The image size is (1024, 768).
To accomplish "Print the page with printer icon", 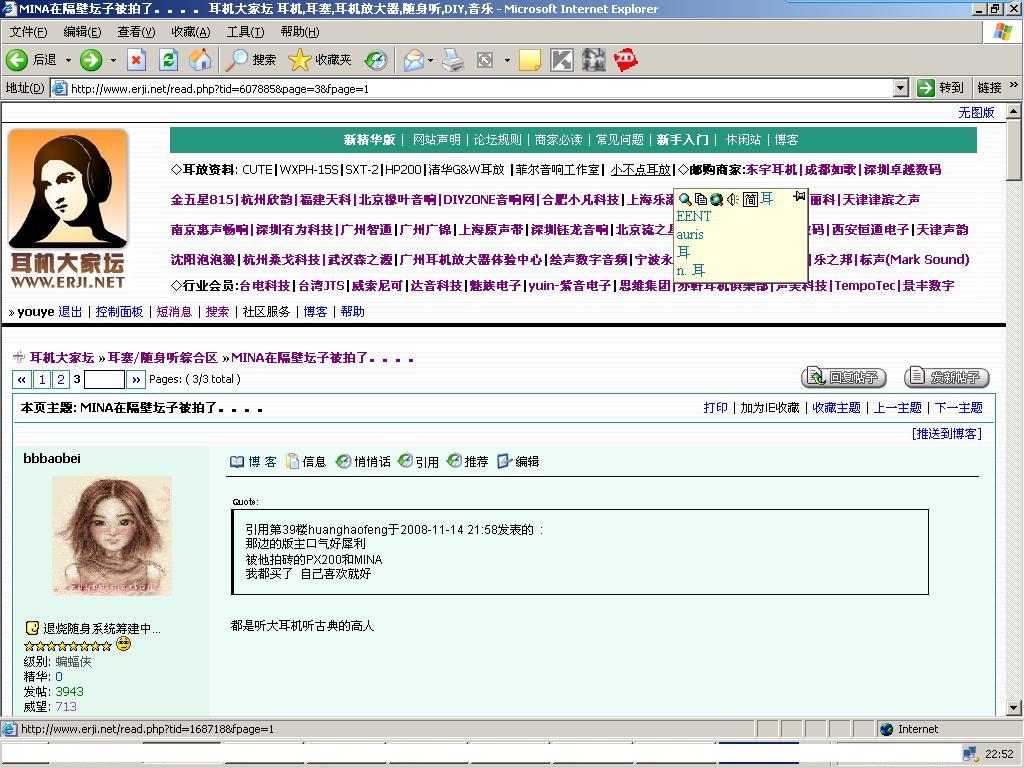I will (453, 60).
